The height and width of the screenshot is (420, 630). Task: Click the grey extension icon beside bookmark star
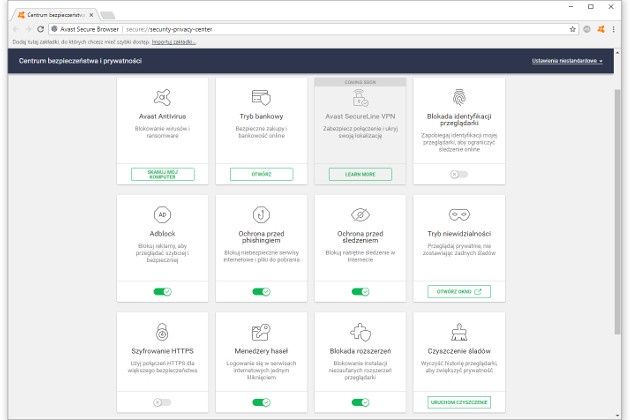pos(587,29)
